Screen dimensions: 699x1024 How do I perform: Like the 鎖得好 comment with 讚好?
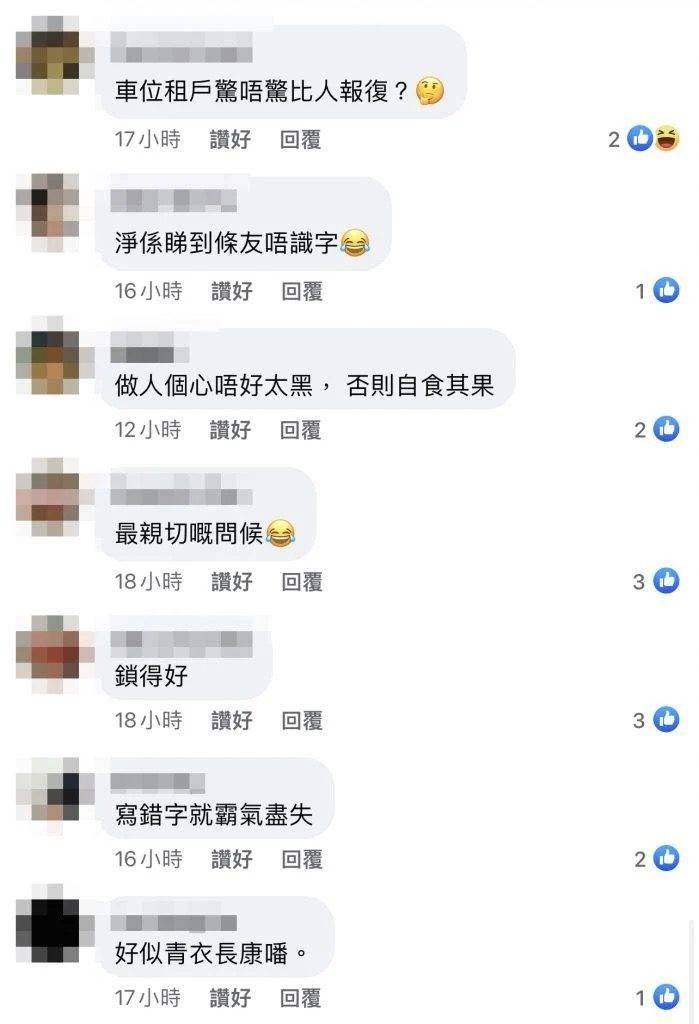click(x=232, y=720)
